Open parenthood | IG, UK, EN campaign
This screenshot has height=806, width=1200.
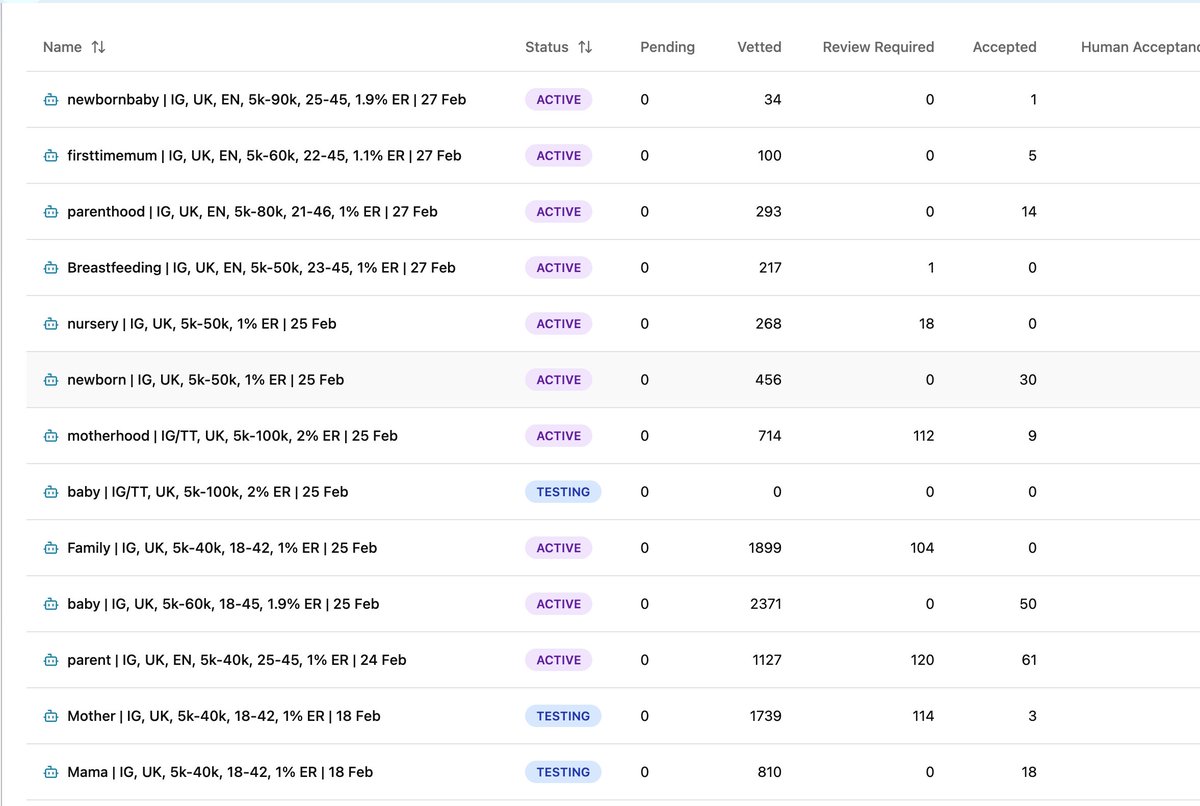252,212
